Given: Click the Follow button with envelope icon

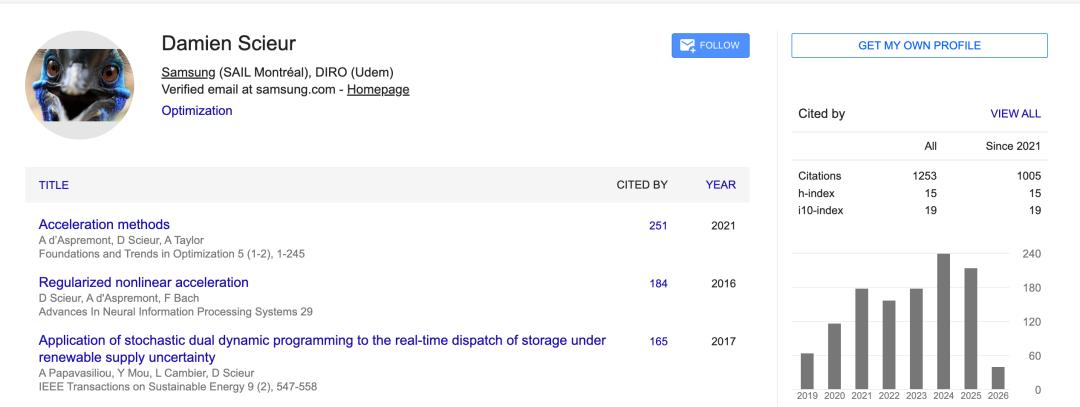Looking at the screenshot, I should (710, 45).
